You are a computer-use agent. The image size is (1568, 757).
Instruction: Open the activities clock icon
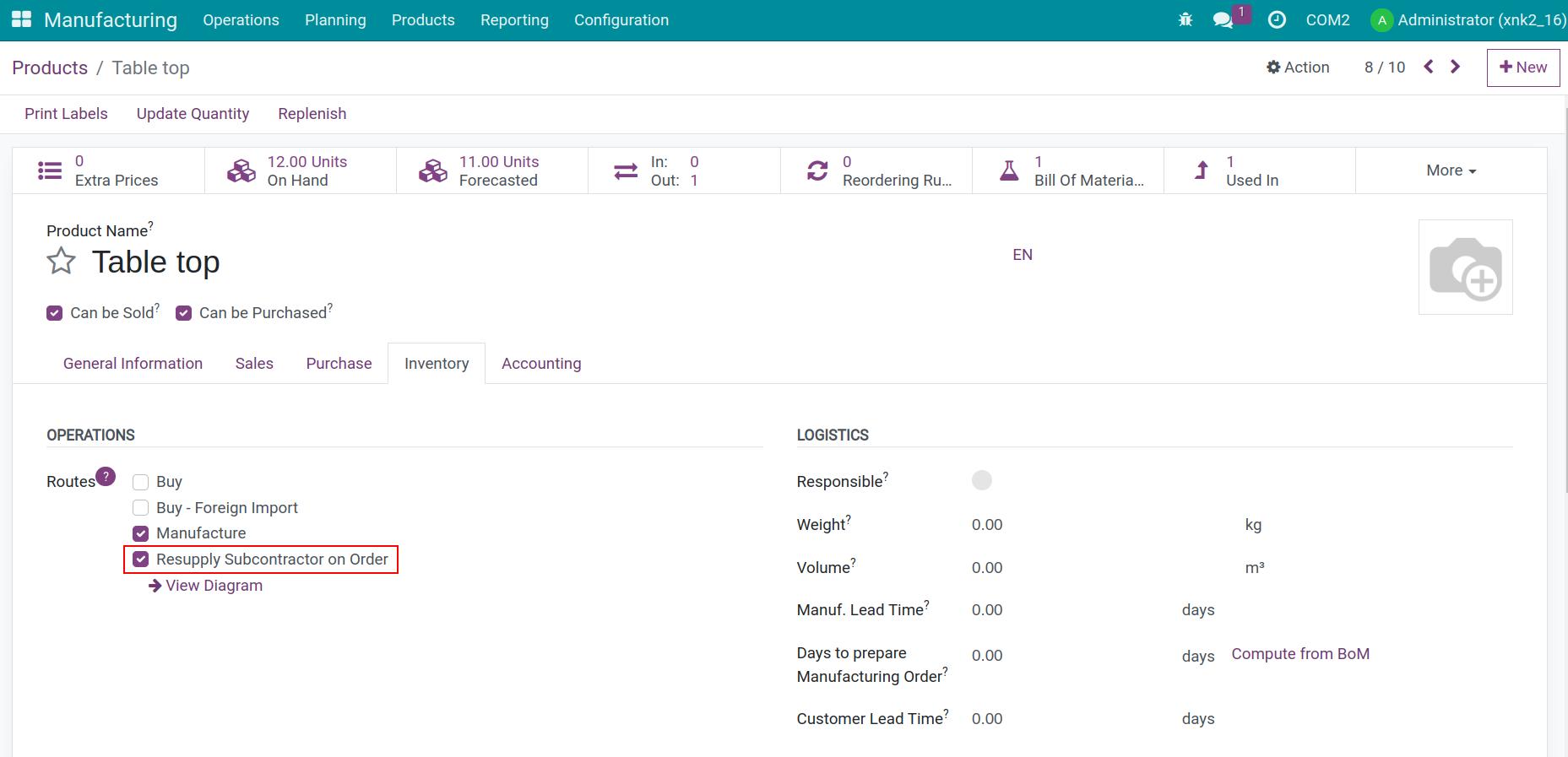pyautogui.click(x=1277, y=19)
